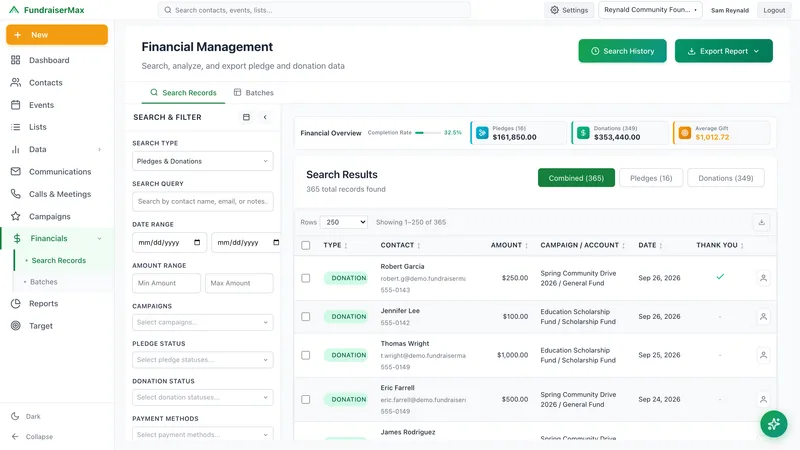Screen dimensions: 800x450
Task: Open contact profile icon for Thomas Wright
Action: pos(763,355)
